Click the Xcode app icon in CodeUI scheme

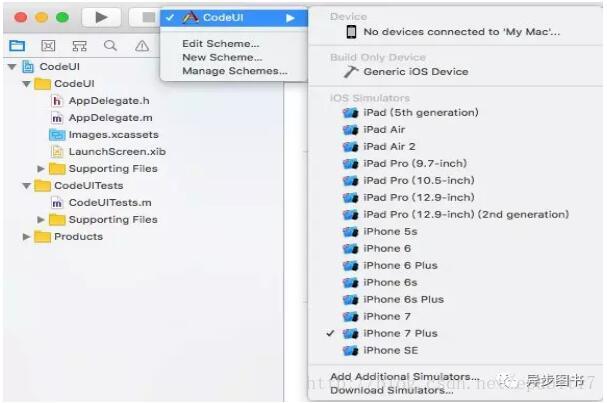(190, 17)
